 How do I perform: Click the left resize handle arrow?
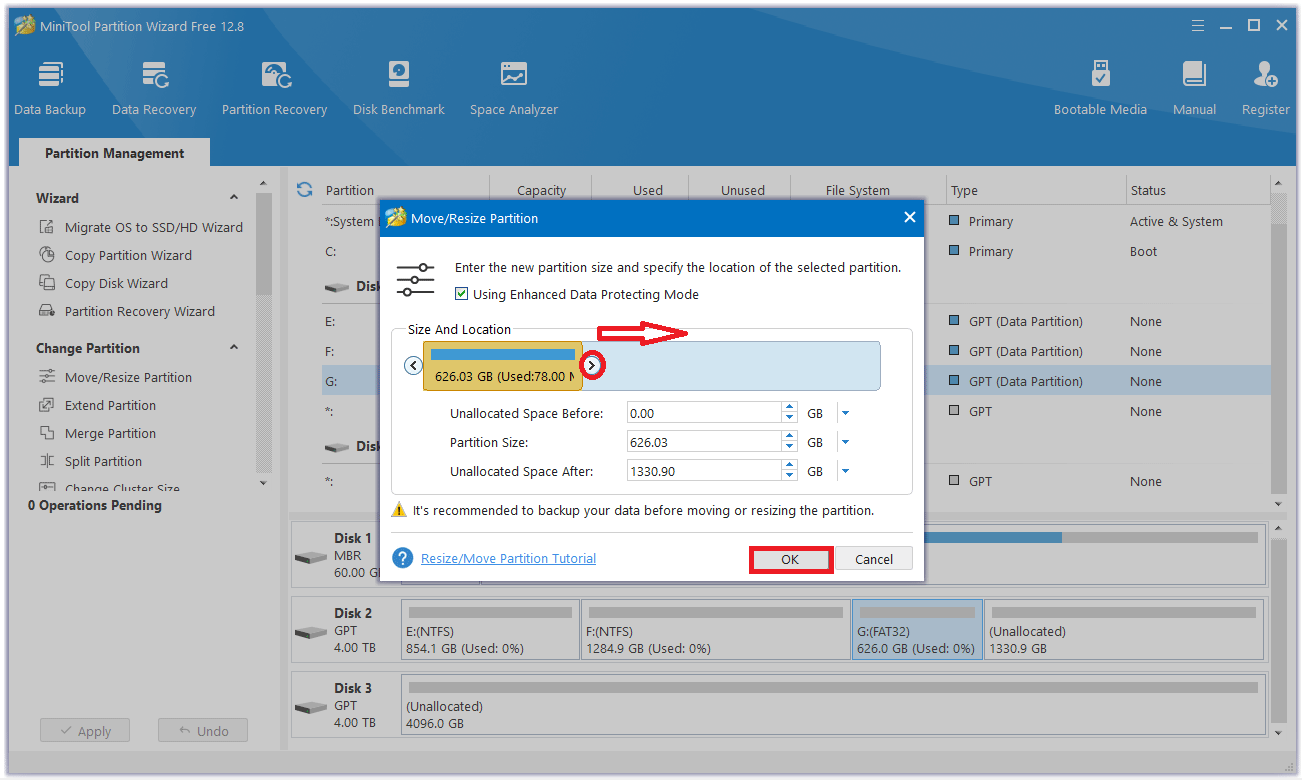coord(413,366)
